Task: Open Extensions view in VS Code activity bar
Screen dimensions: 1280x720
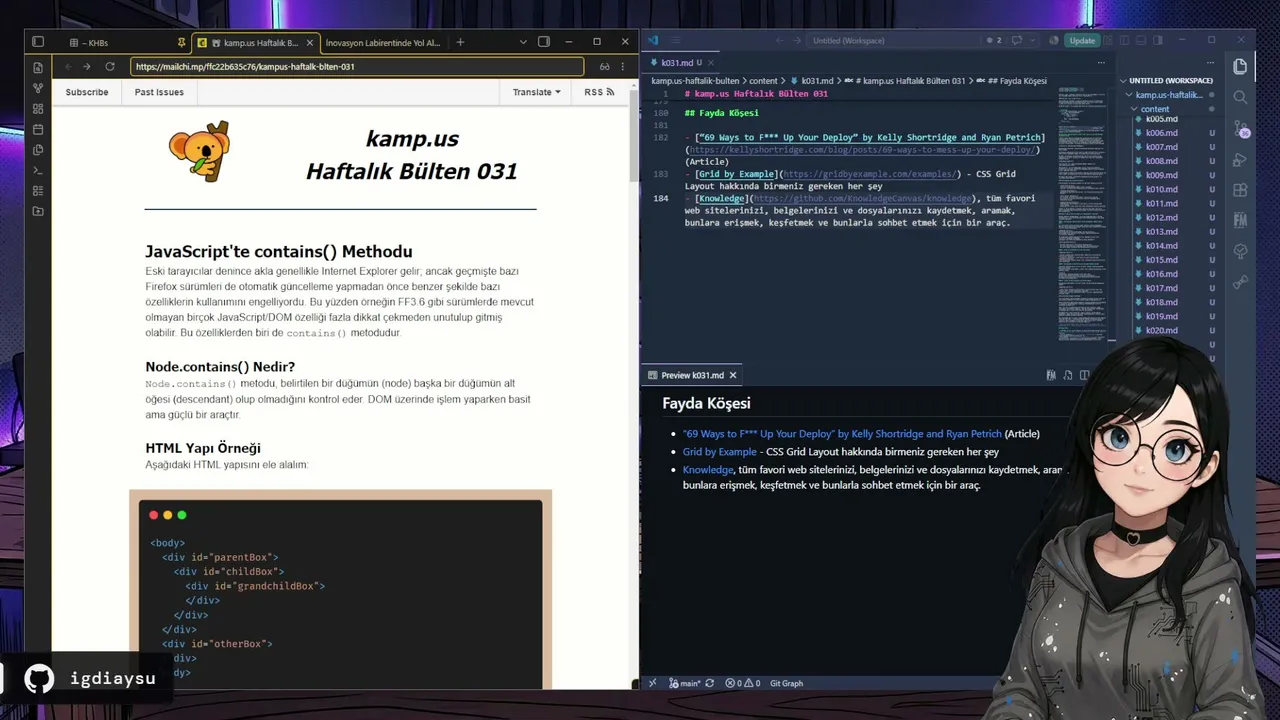Action: [1240, 190]
